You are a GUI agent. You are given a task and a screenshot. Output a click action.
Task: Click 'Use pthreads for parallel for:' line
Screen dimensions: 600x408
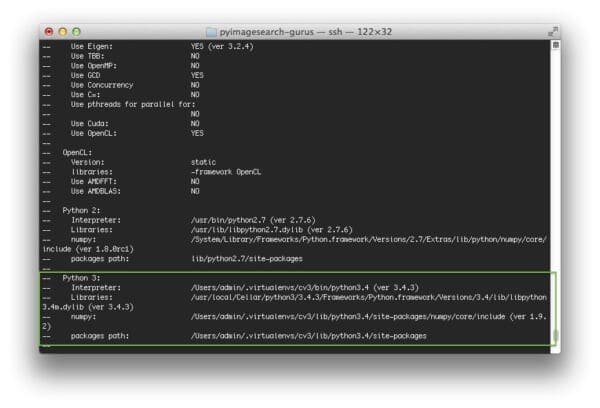[133, 104]
